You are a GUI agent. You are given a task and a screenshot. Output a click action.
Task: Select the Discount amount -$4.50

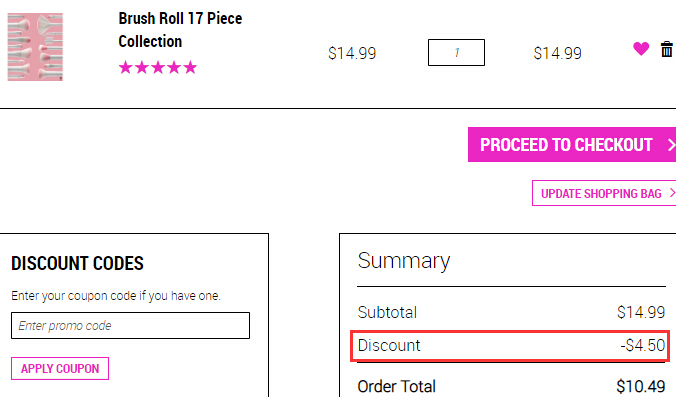click(x=643, y=345)
